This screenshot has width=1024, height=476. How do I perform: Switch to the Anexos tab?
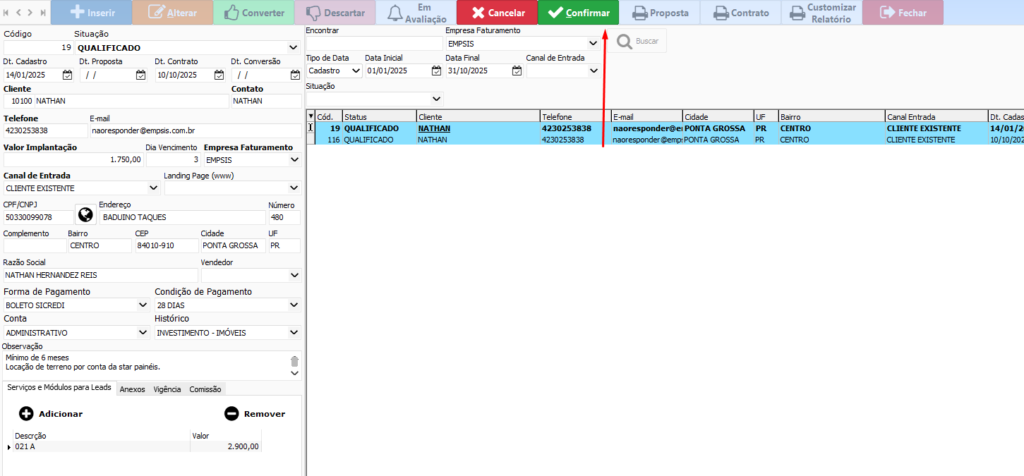point(132,389)
